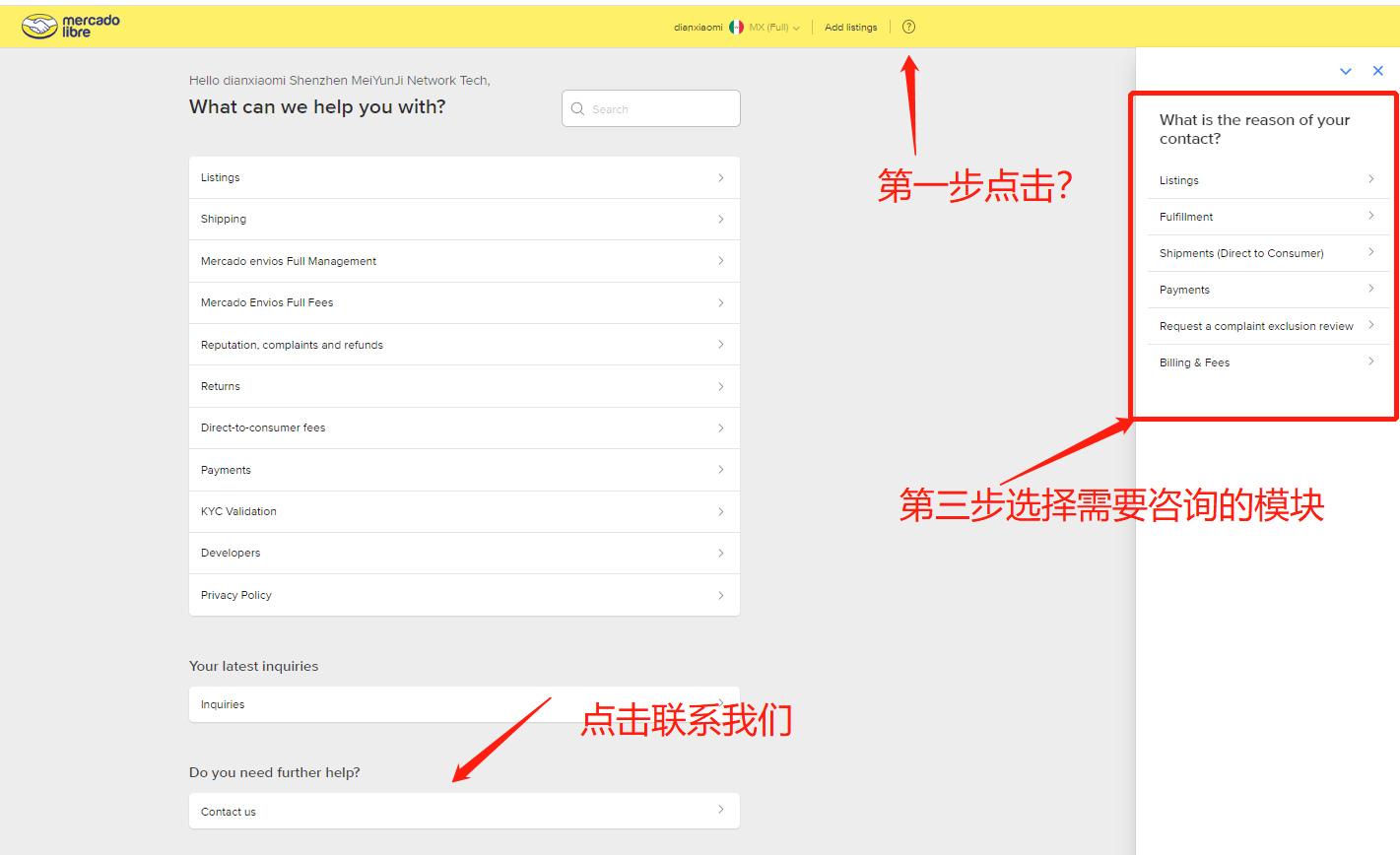Open the Shipping help topic
The width and height of the screenshot is (1400, 855).
(x=463, y=220)
